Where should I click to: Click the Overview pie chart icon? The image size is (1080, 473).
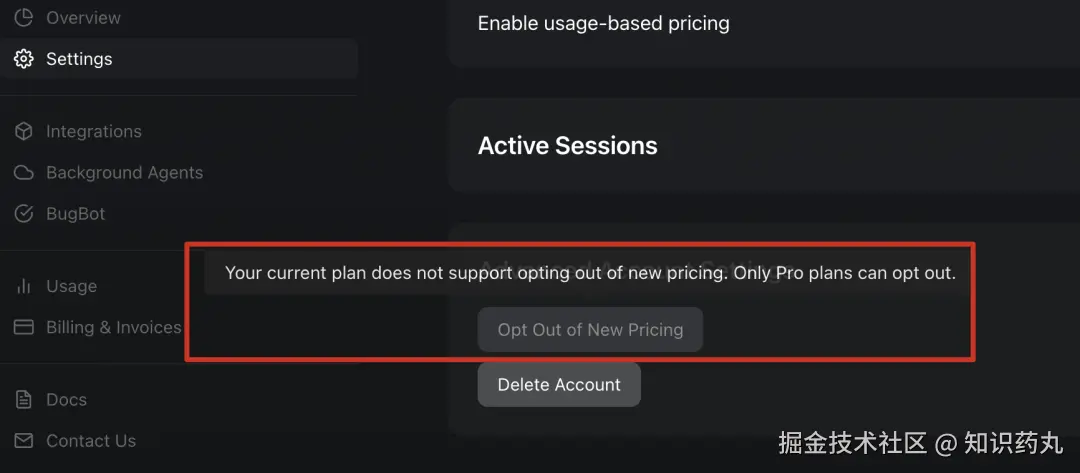24,18
